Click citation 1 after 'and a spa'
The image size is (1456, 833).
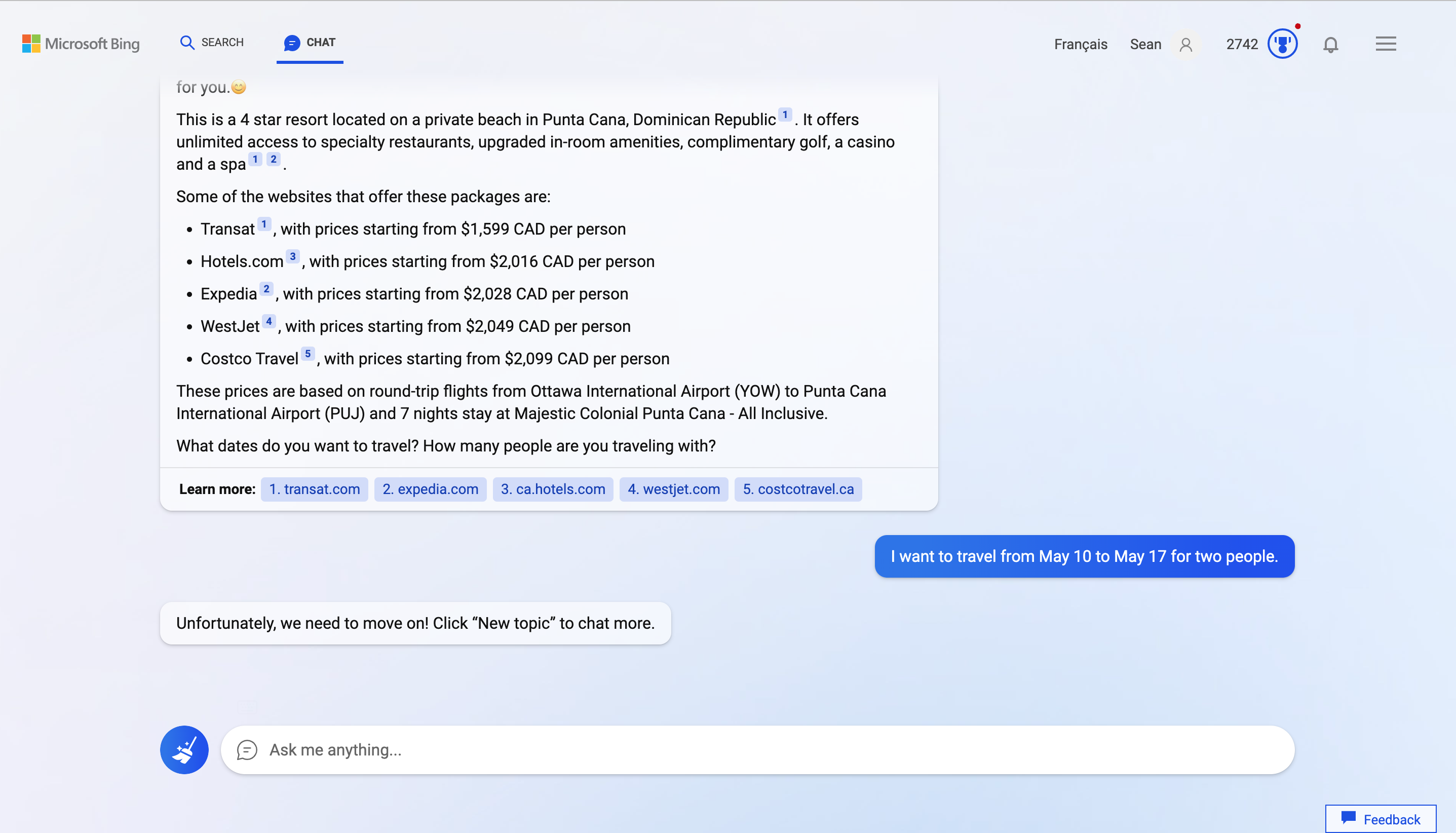255,159
